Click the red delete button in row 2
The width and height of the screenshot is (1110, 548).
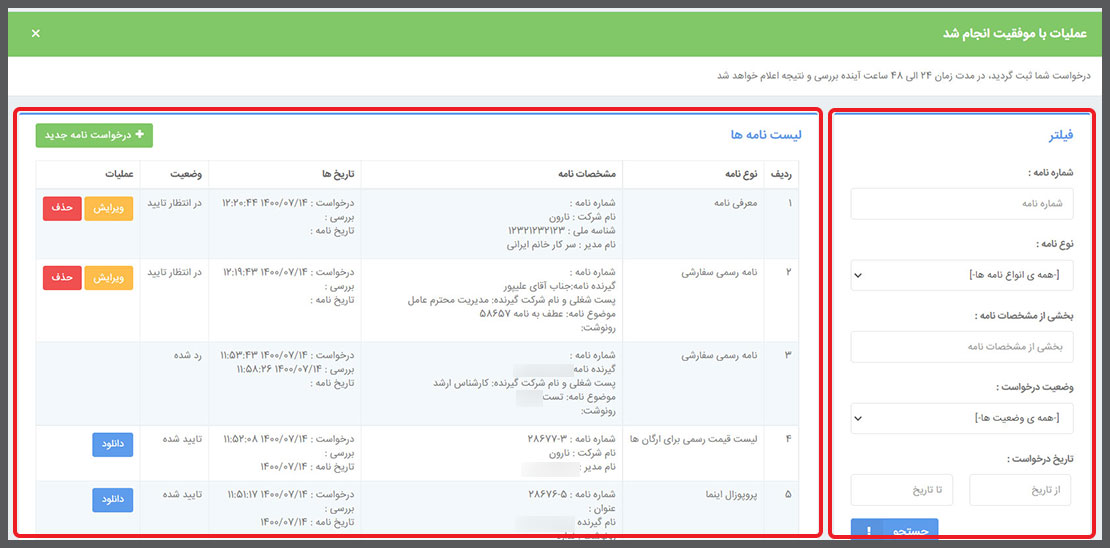pos(62,277)
